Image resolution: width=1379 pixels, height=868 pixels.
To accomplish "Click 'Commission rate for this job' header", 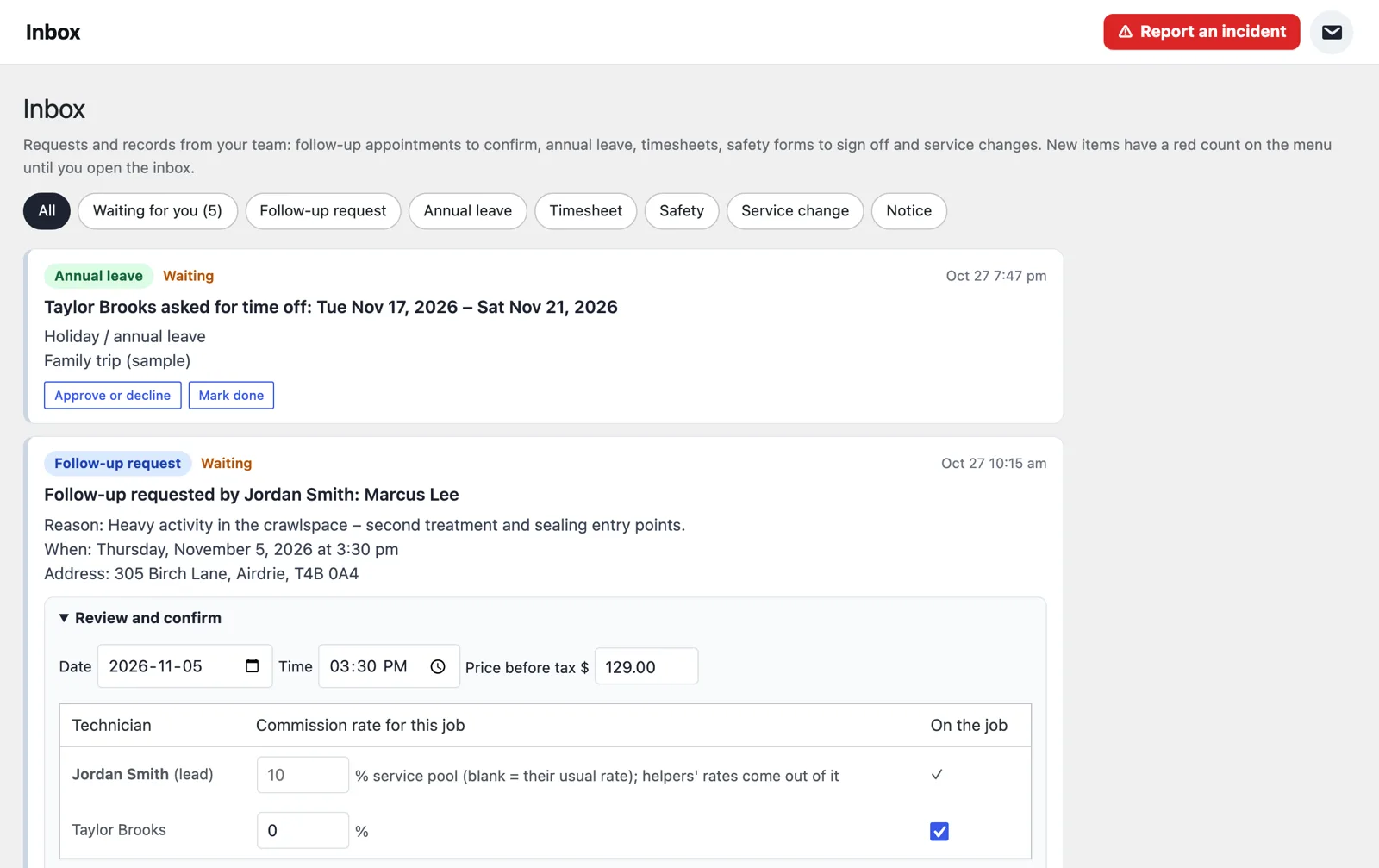I will coord(360,725).
